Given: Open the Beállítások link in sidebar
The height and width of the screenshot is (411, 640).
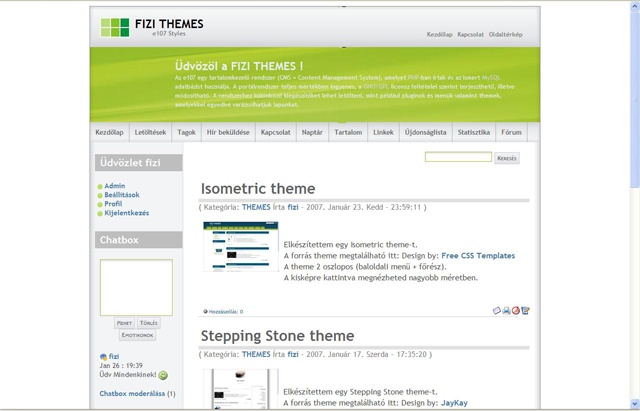Looking at the screenshot, I should [121, 195].
